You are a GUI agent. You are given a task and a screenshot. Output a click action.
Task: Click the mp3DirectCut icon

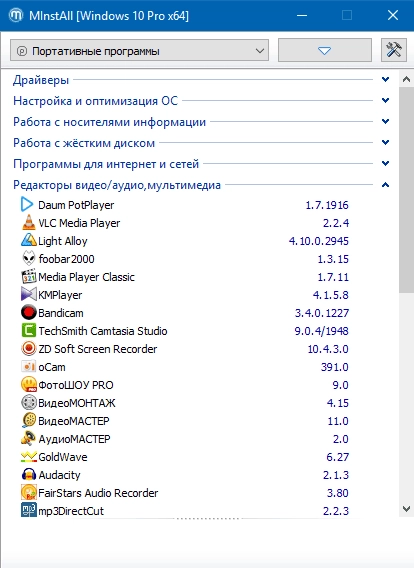pyautogui.click(x=29, y=510)
